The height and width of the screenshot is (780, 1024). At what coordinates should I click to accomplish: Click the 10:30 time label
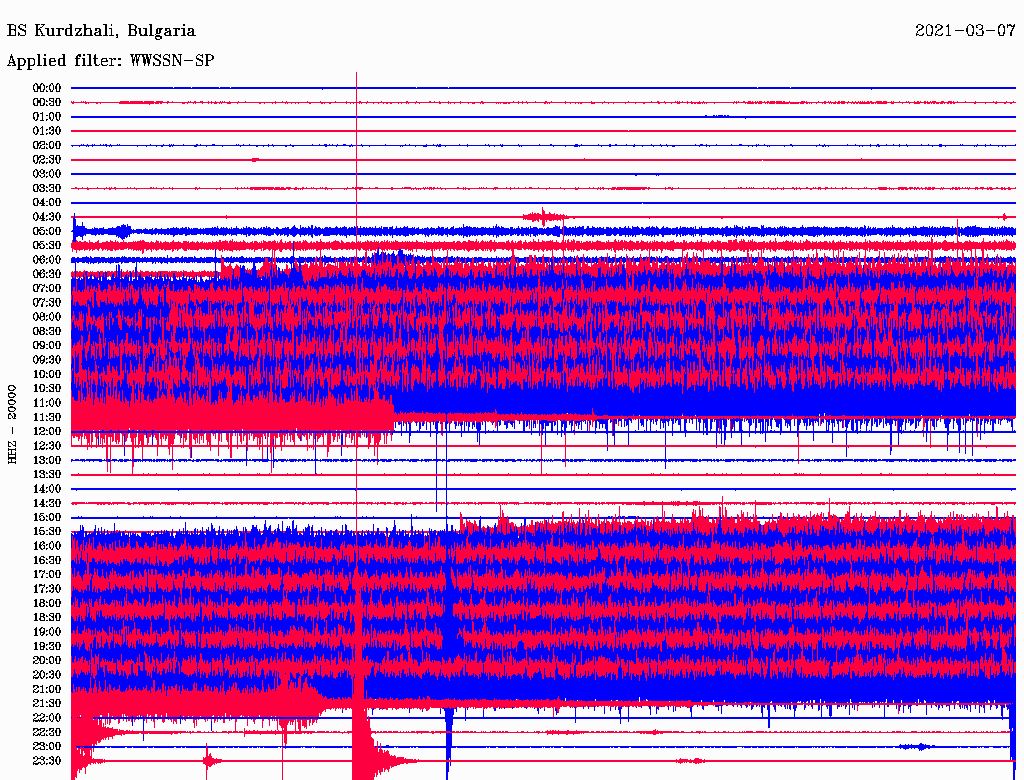pos(47,388)
